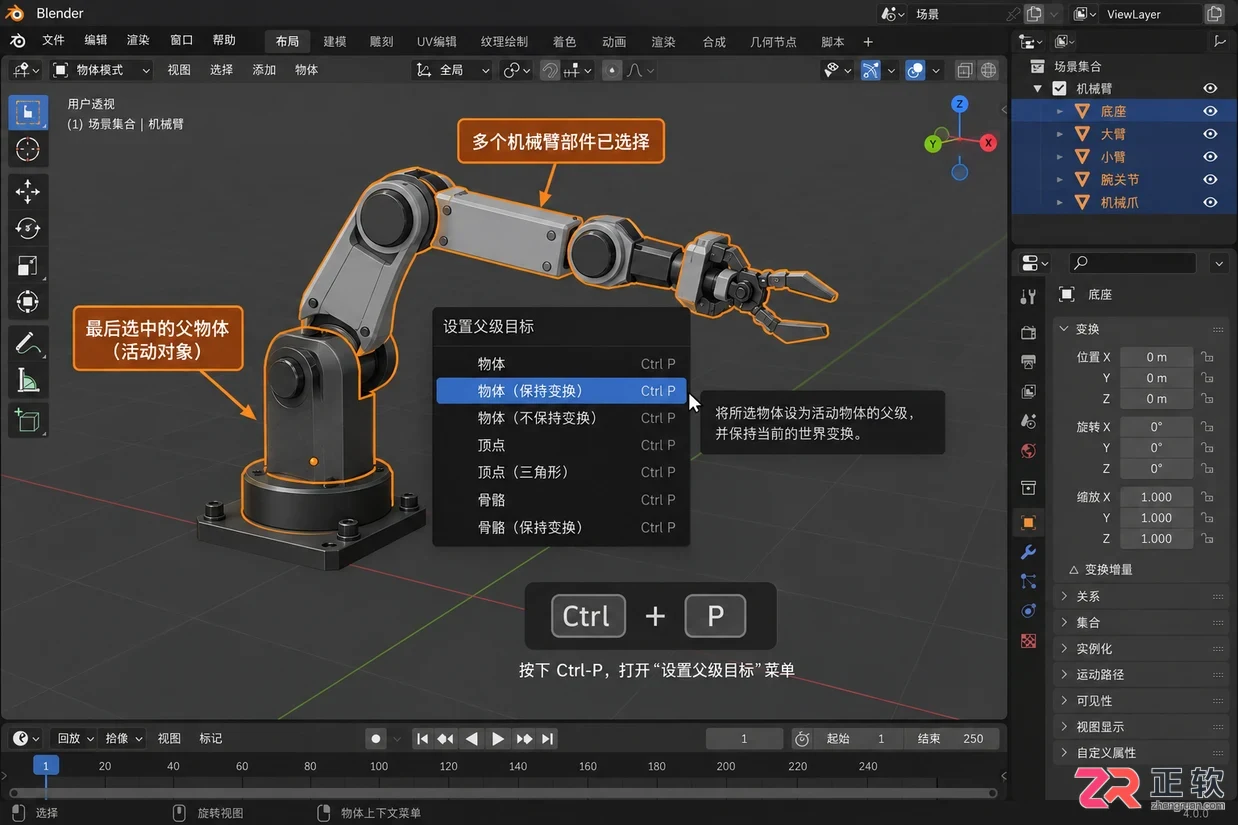Choose 顶点（三角形）in parent menu
This screenshot has height=825, width=1238.
[561, 472]
